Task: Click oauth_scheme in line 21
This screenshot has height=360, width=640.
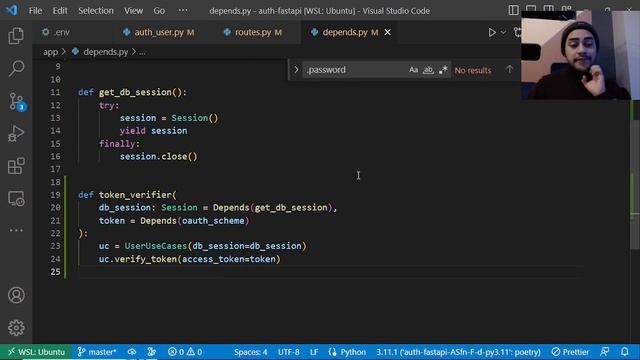Action: pos(213,221)
